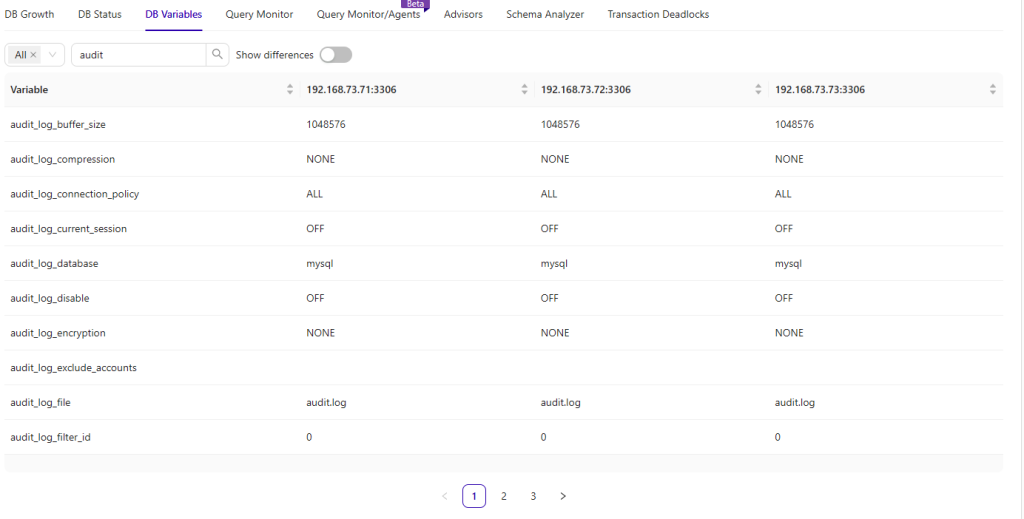Open the DB Status tab
This screenshot has width=1024, height=519.
100,15
